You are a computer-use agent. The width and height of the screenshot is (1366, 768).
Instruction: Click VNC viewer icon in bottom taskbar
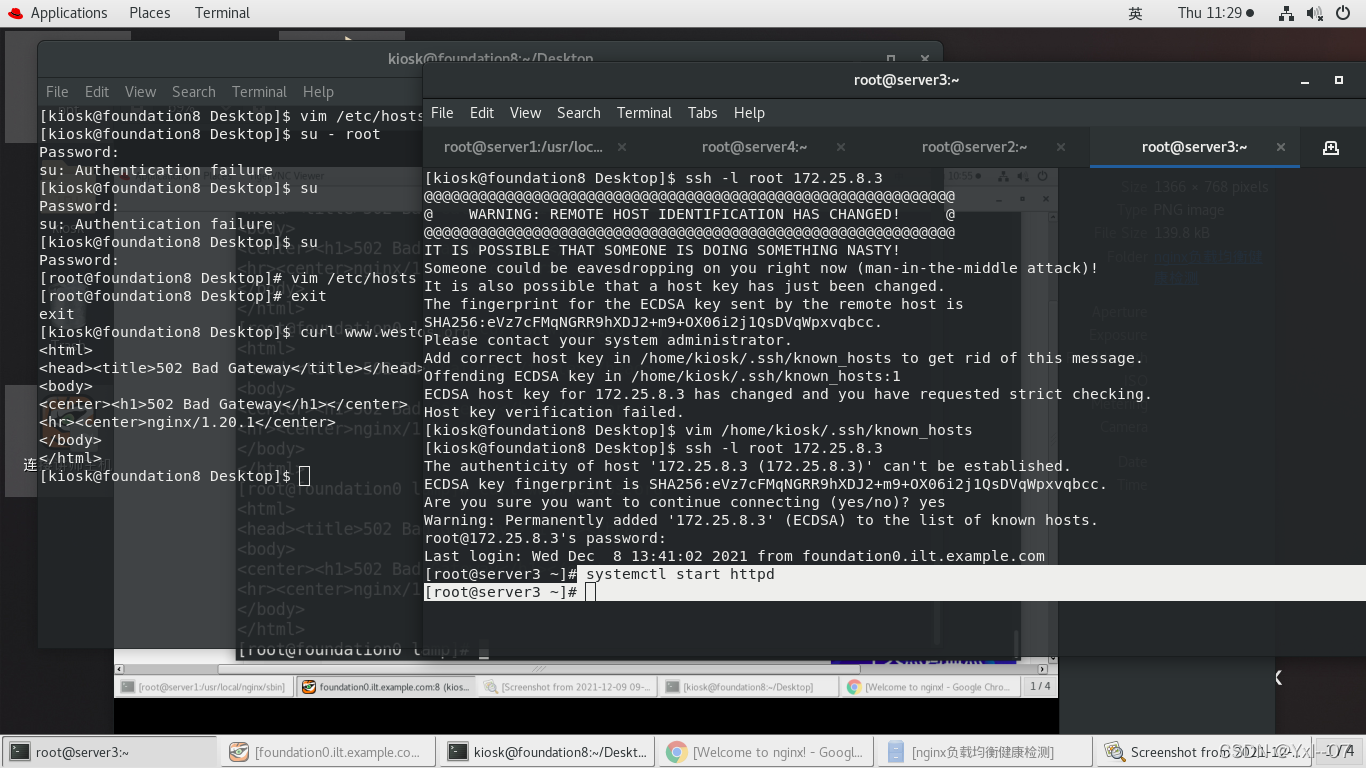click(238, 752)
